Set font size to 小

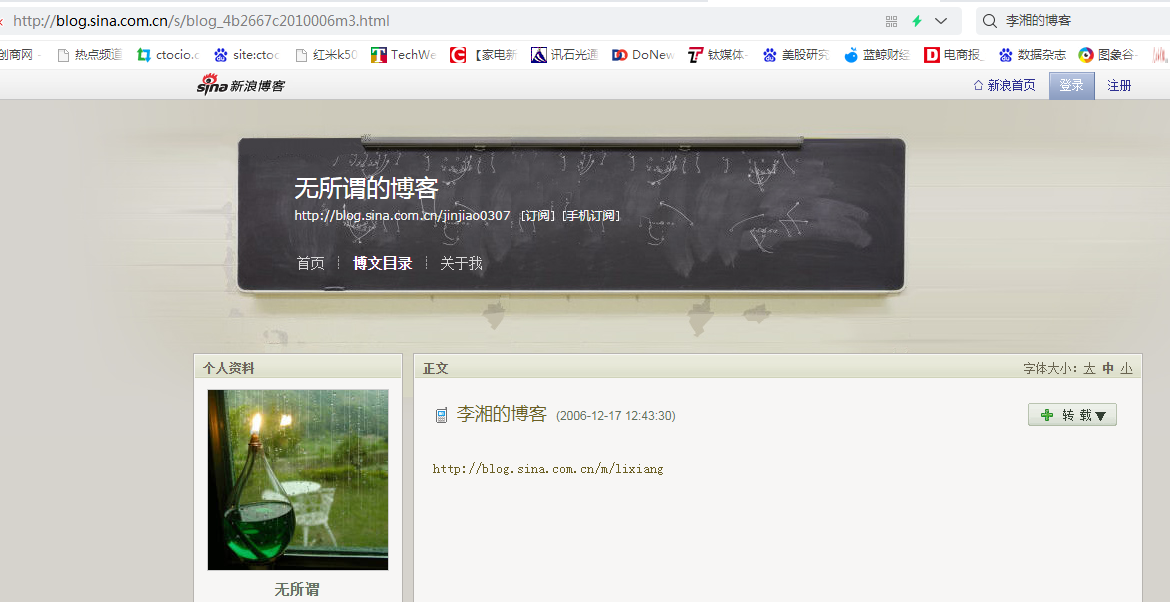pos(1126,368)
